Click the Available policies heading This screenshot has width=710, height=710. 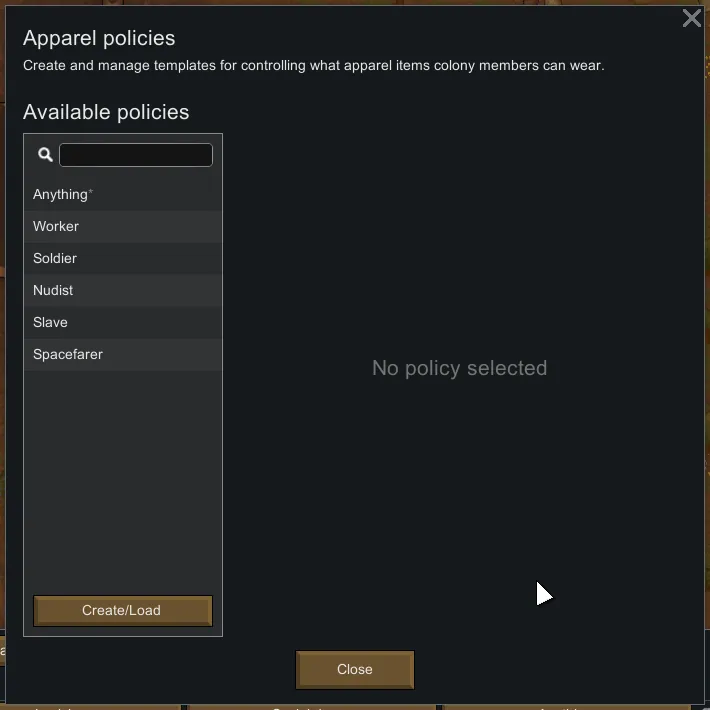click(106, 113)
